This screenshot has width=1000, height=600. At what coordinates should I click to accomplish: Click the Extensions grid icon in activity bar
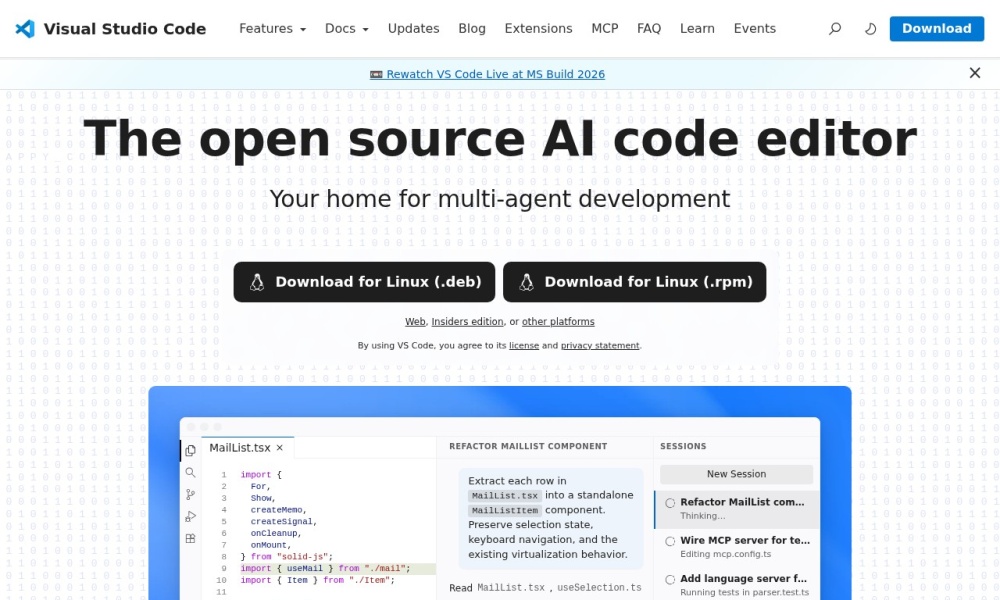tap(190, 539)
